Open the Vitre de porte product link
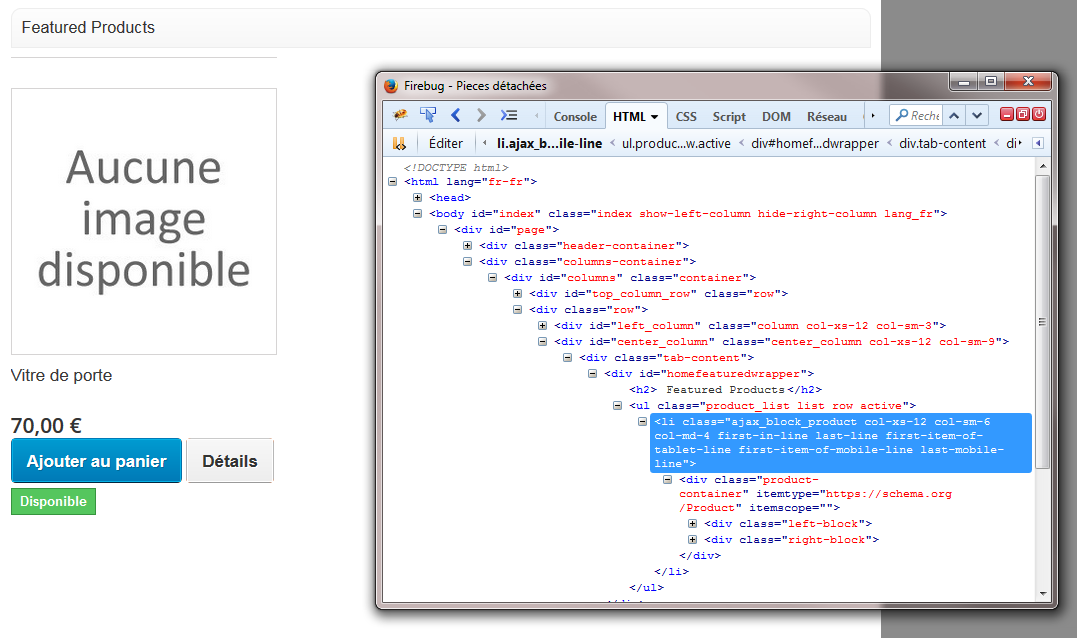 coord(61,375)
